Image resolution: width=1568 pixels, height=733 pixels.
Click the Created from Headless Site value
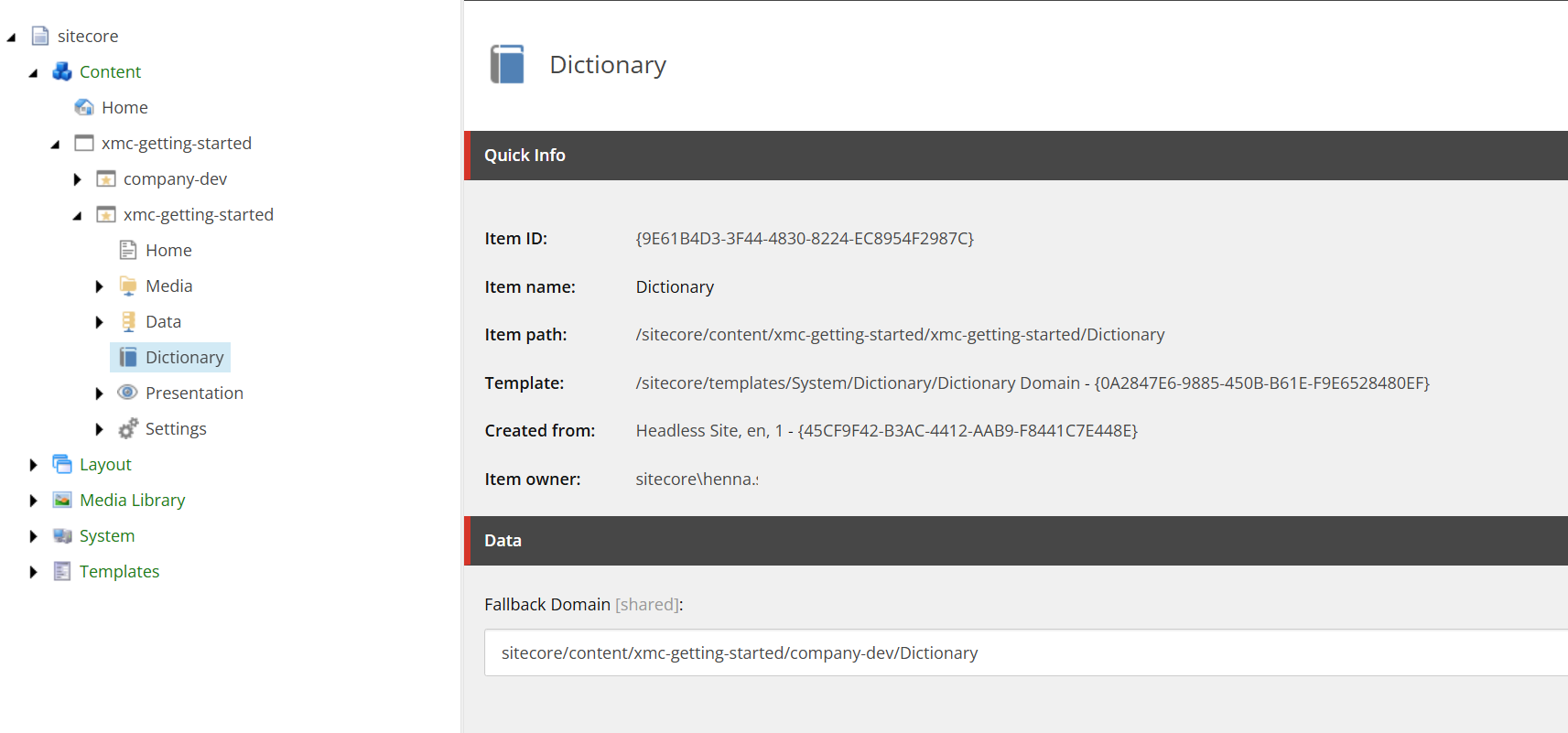pos(886,430)
